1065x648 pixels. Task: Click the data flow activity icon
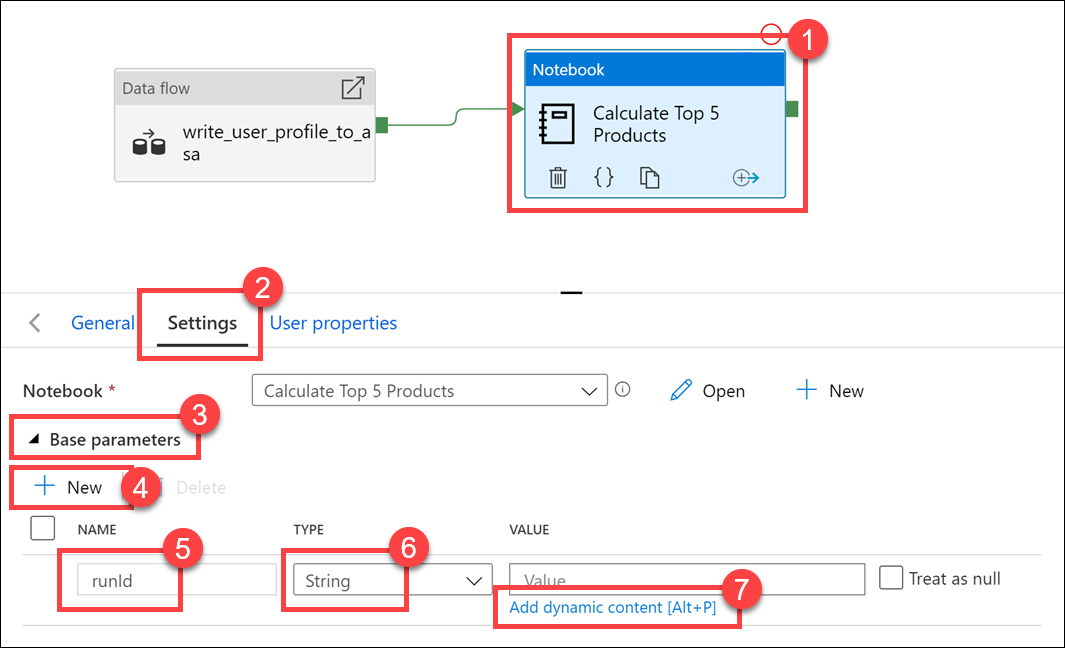(149, 143)
